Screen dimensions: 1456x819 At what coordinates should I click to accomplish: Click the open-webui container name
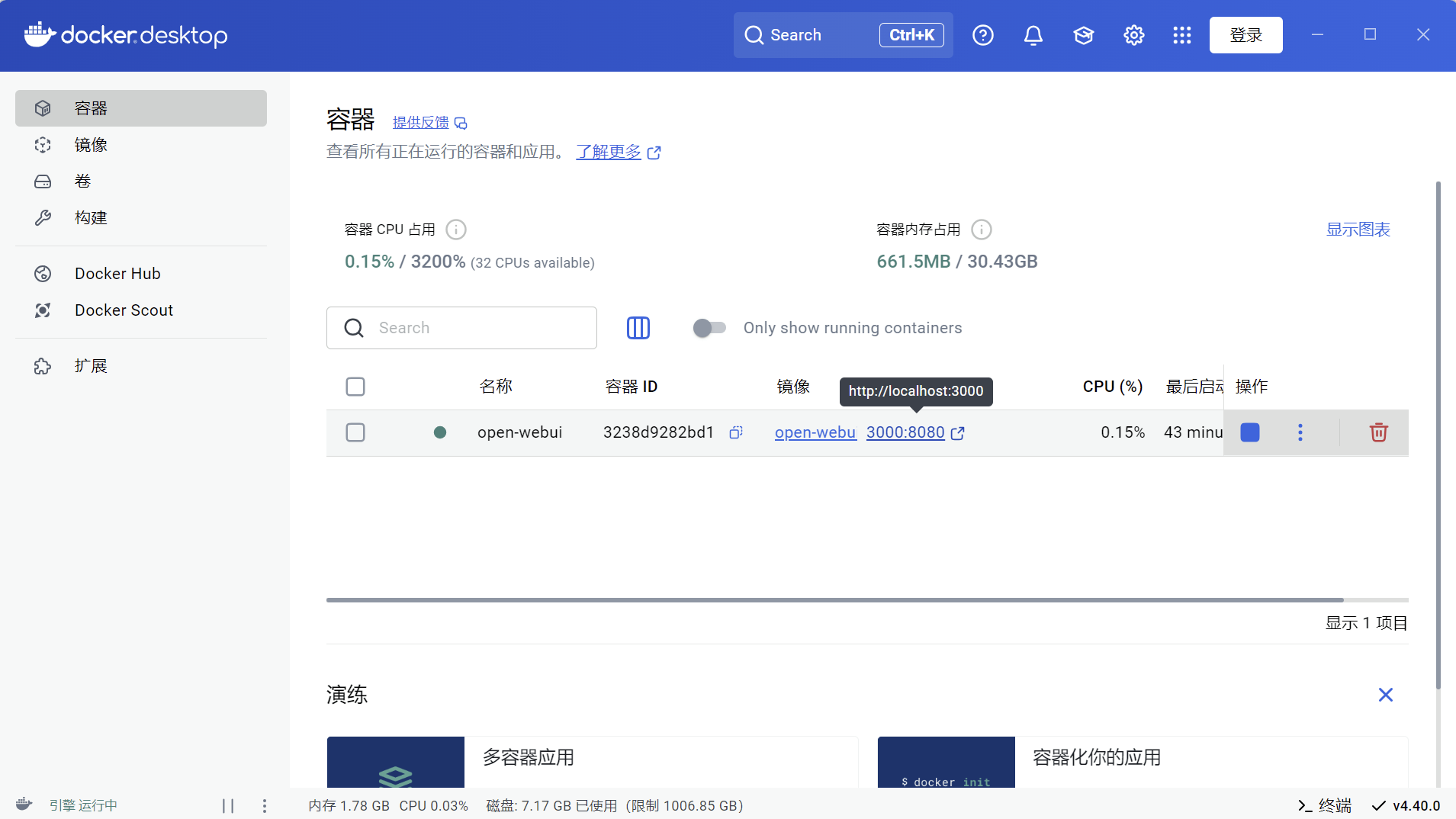[519, 432]
